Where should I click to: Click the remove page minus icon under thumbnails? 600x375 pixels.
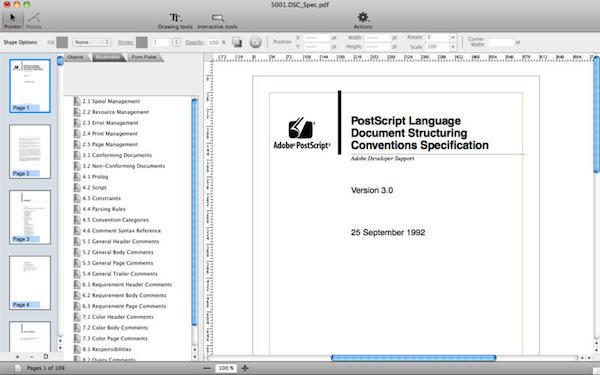point(31,357)
